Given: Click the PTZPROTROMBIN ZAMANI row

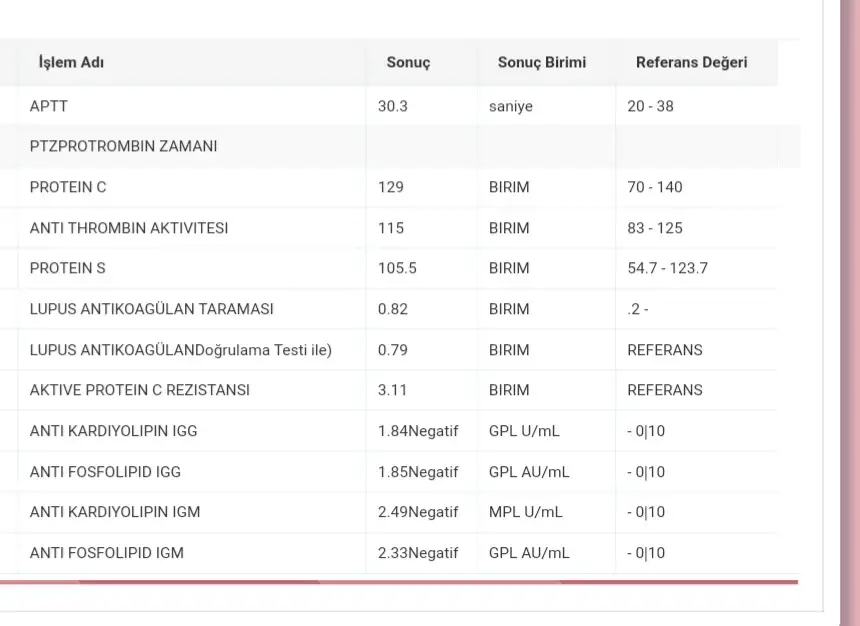Looking at the screenshot, I should coord(123,146).
